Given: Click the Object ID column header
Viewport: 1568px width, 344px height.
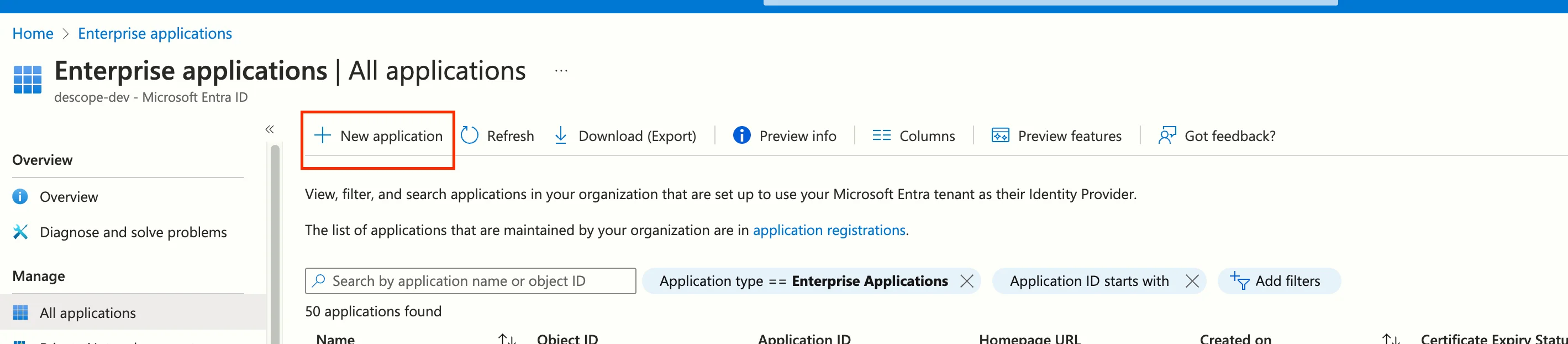Looking at the screenshot, I should pos(567,338).
